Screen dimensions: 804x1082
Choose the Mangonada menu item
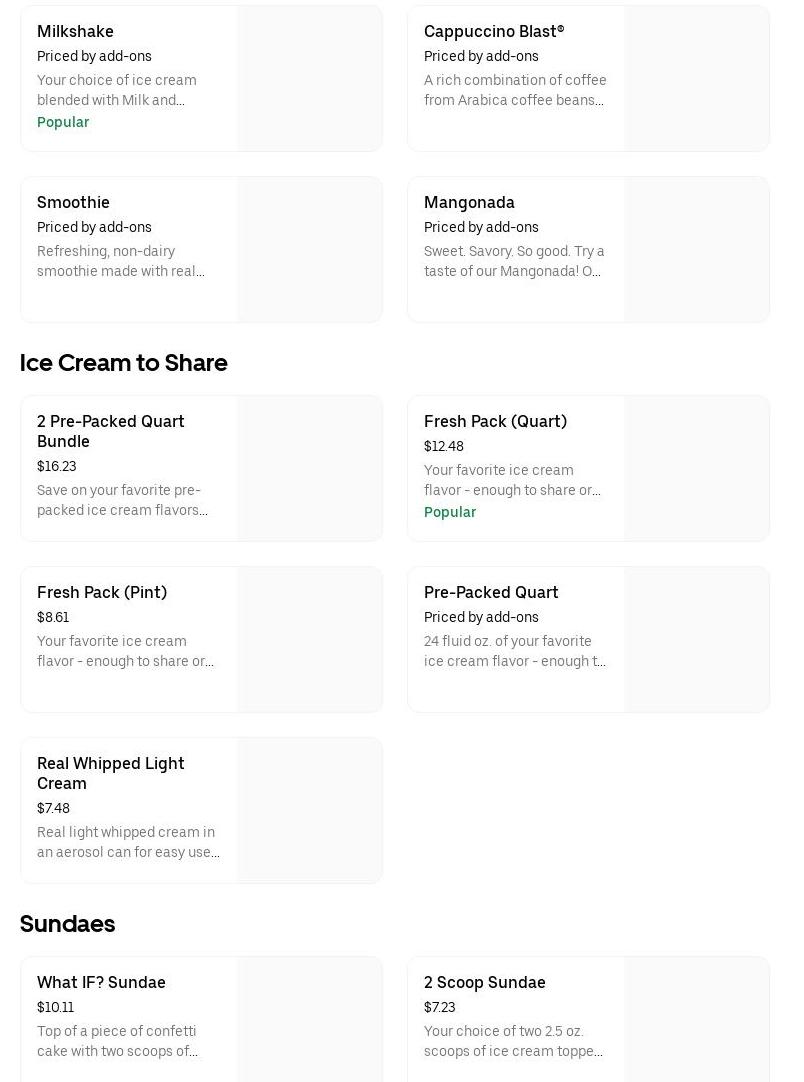tap(469, 203)
